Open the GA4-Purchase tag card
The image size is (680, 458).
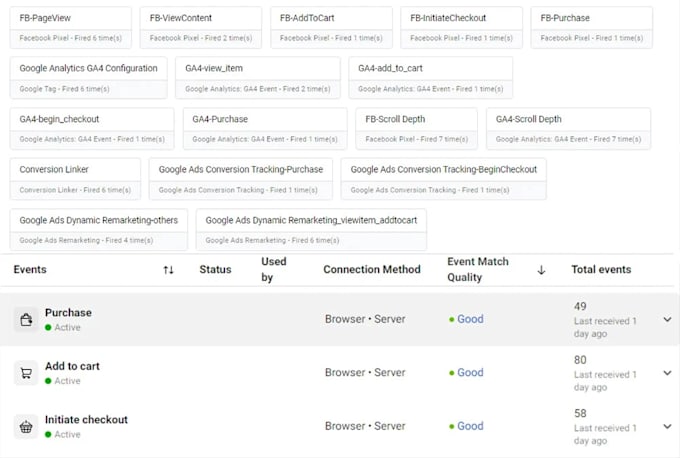point(265,128)
